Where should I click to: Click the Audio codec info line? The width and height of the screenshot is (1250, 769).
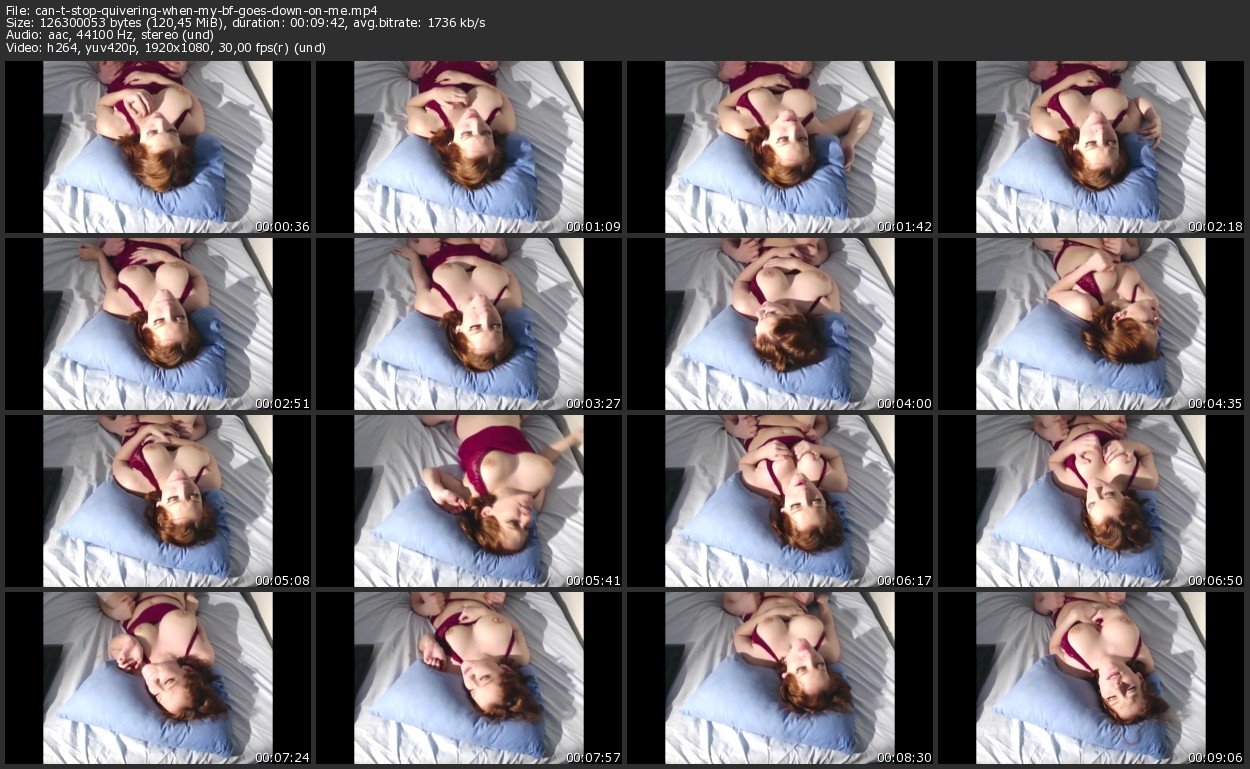pyautogui.click(x=116, y=36)
